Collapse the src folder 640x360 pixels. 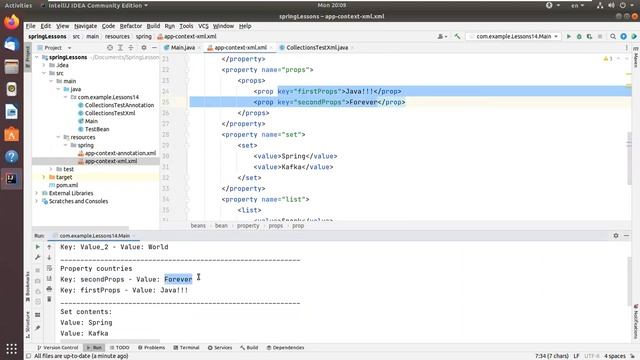coord(44,73)
